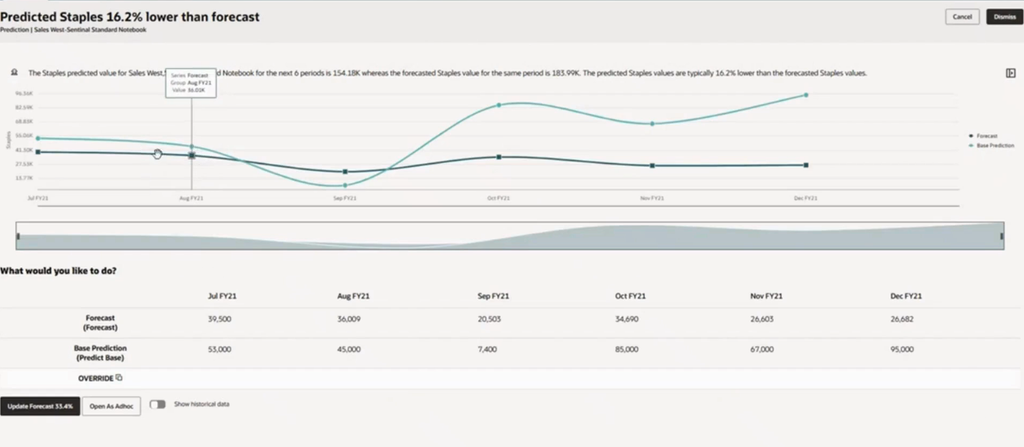Screen dimensions: 1024x447
Task: Click the Cancel button
Action: pyautogui.click(x=962, y=17)
